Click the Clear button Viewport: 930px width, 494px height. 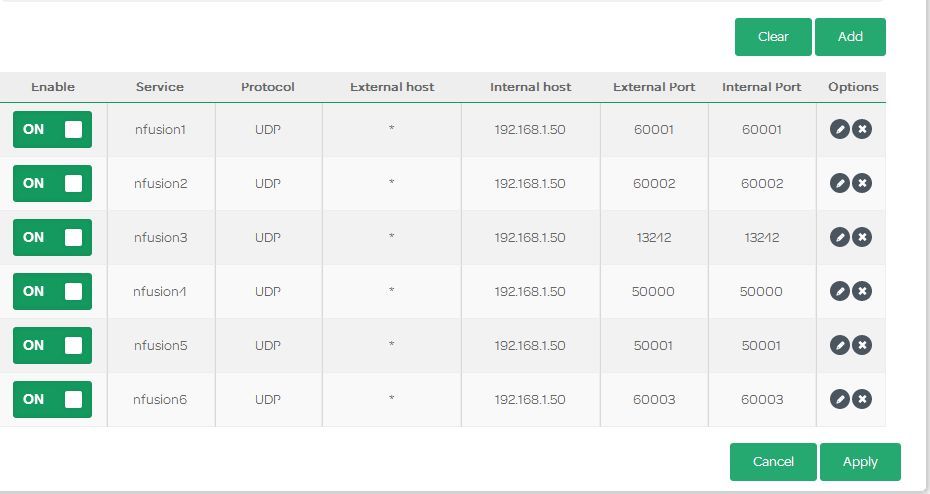(773, 37)
